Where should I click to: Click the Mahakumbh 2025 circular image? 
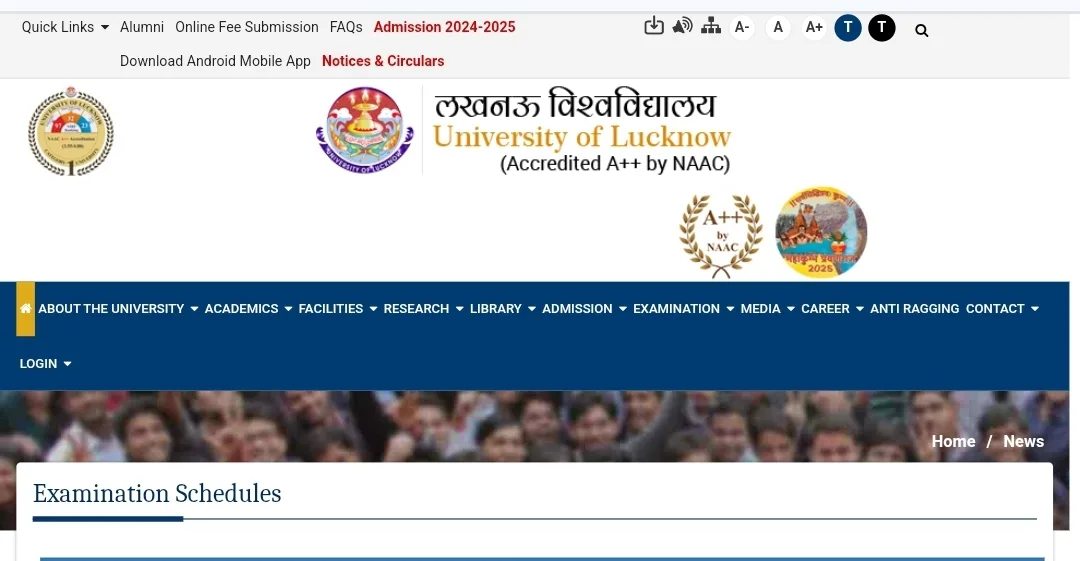pos(821,233)
